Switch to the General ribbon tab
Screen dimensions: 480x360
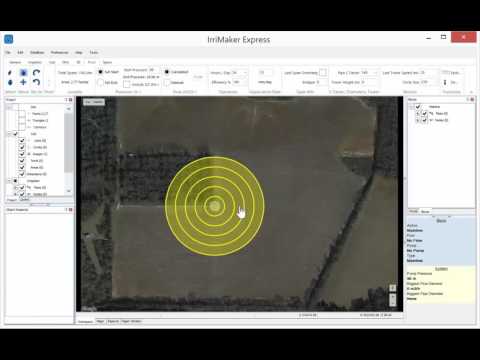pyautogui.click(x=15, y=62)
